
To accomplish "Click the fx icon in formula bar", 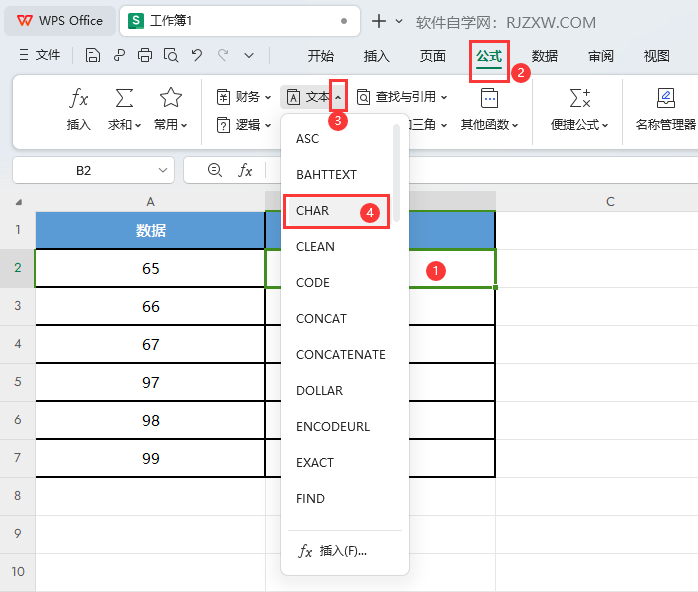I will (x=245, y=170).
